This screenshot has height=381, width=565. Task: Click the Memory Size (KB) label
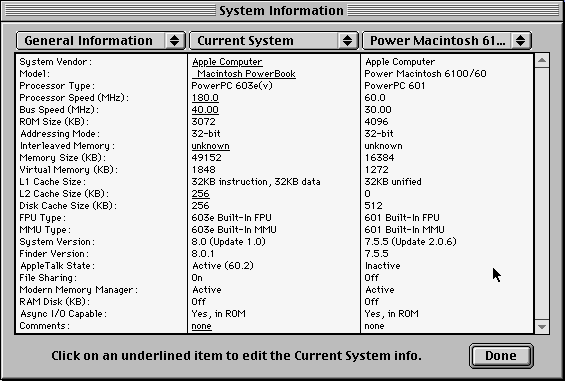tap(63, 158)
